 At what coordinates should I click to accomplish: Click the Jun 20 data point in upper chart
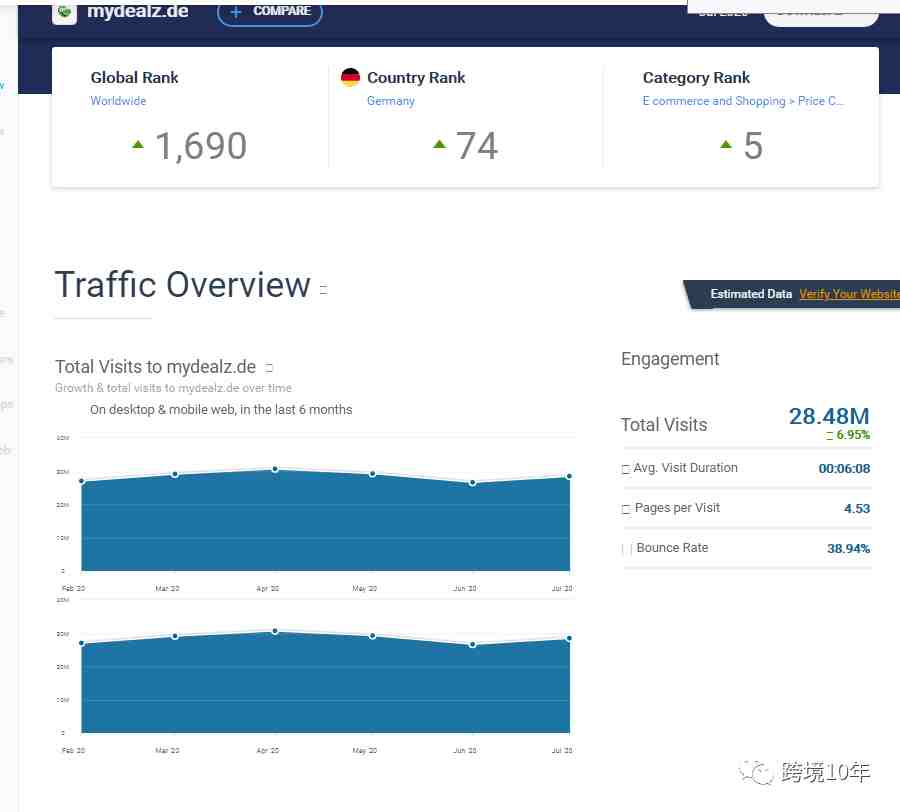[472, 483]
